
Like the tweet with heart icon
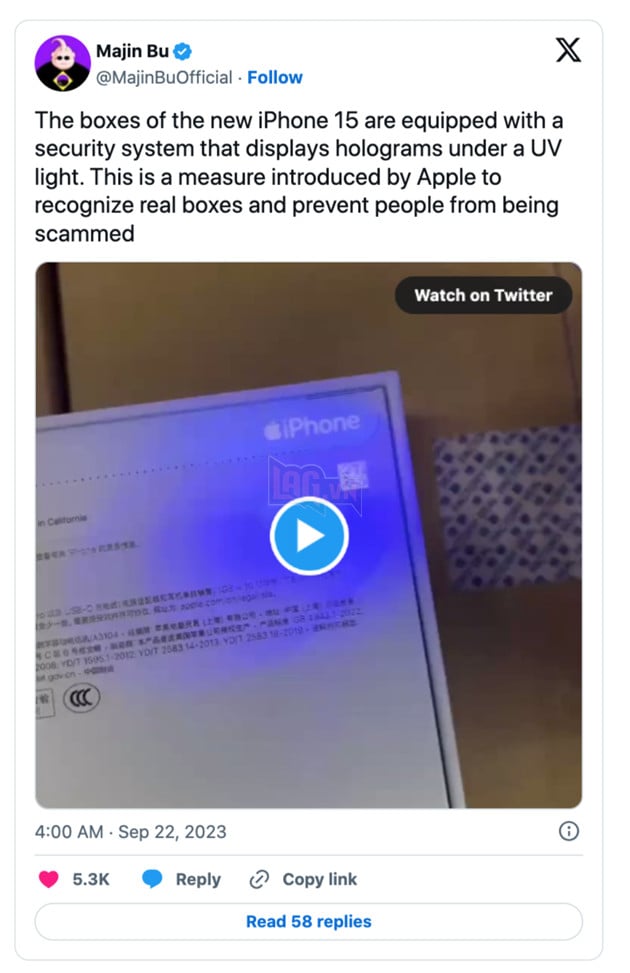click(48, 879)
